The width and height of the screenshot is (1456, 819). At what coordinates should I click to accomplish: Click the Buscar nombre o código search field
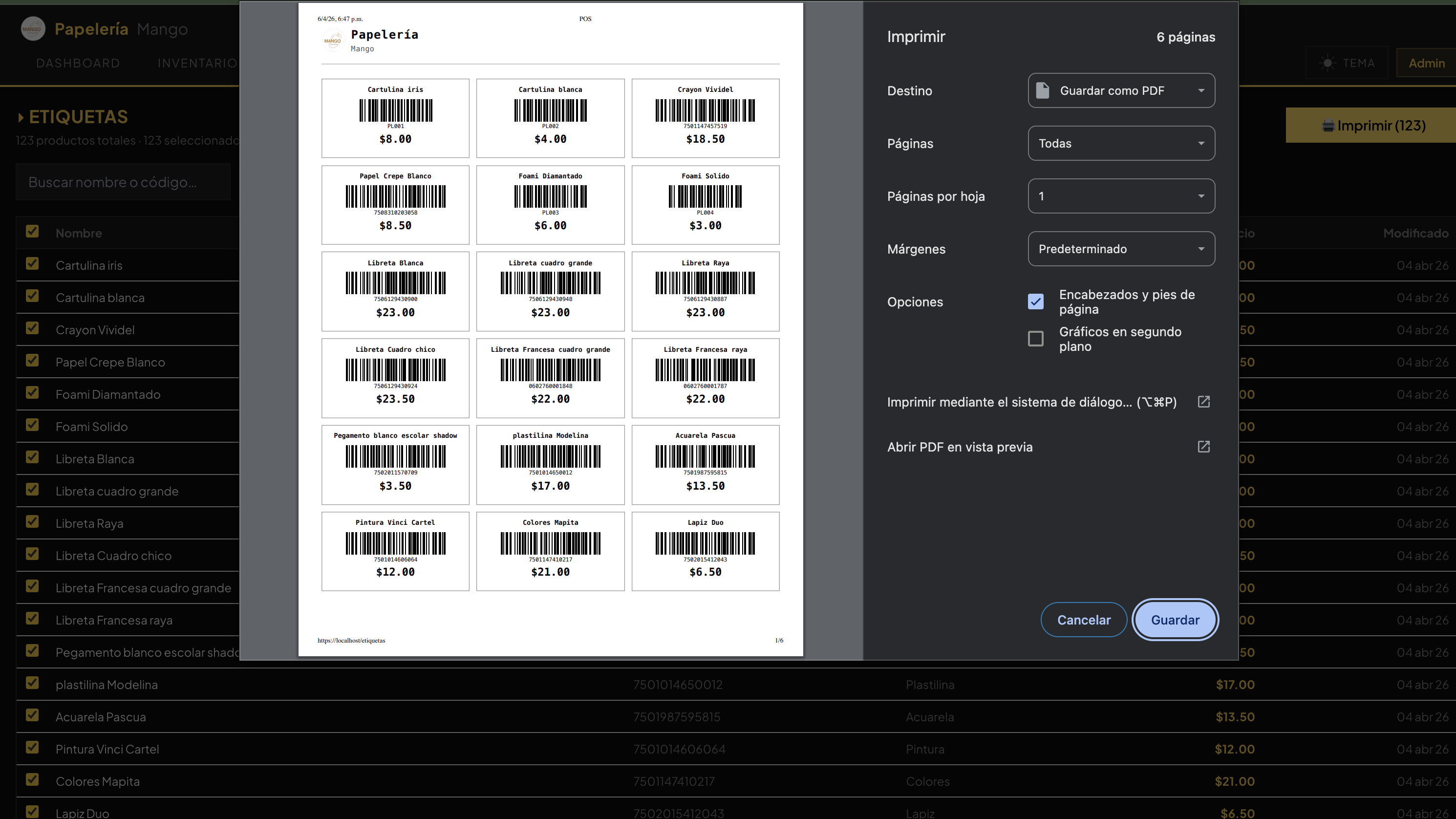[123, 182]
